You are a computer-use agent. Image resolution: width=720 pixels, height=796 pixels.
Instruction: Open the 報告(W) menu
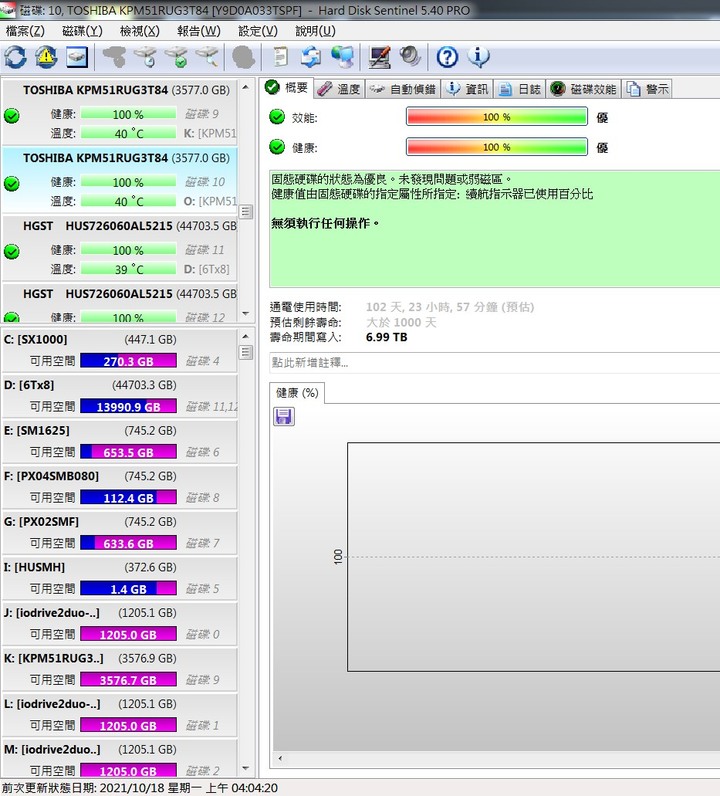click(199, 31)
